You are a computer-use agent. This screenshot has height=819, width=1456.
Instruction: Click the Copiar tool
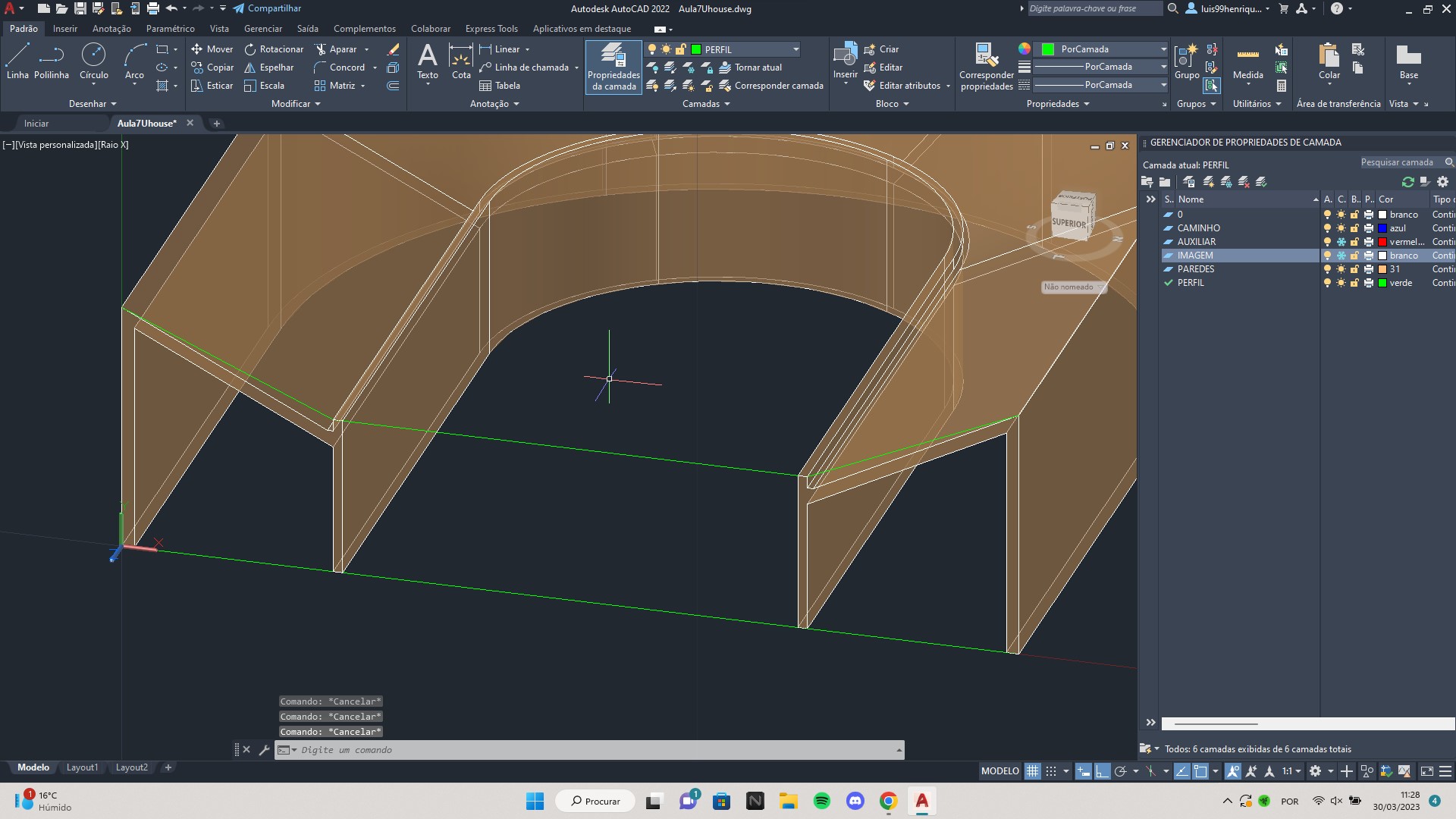212,67
